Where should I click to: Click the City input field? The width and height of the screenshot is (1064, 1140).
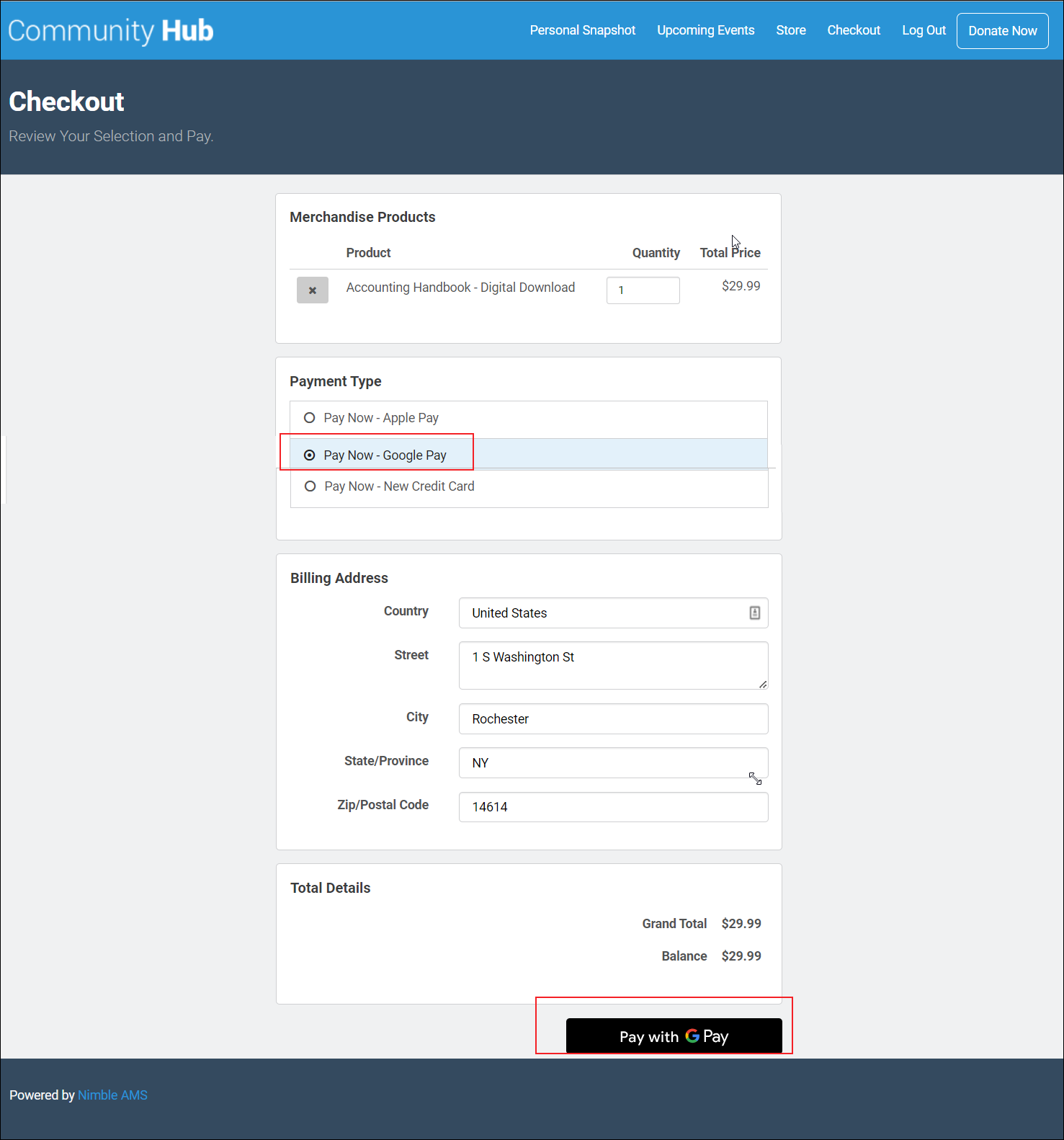[x=613, y=719]
